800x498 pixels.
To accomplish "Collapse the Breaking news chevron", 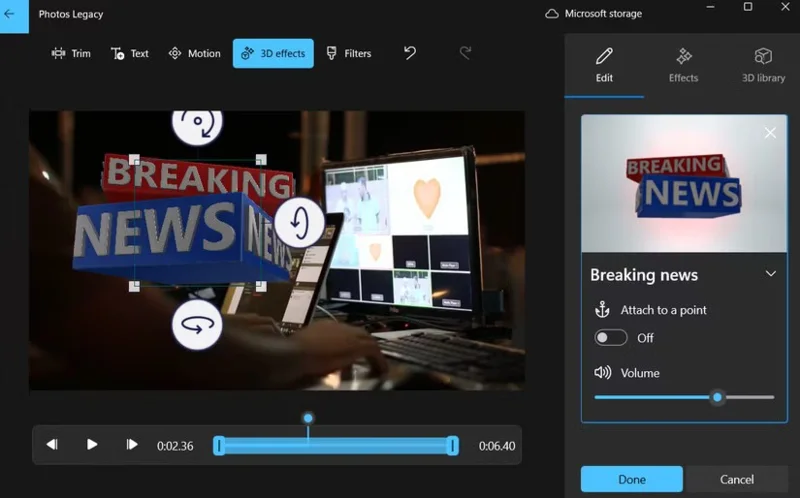I will (770, 274).
